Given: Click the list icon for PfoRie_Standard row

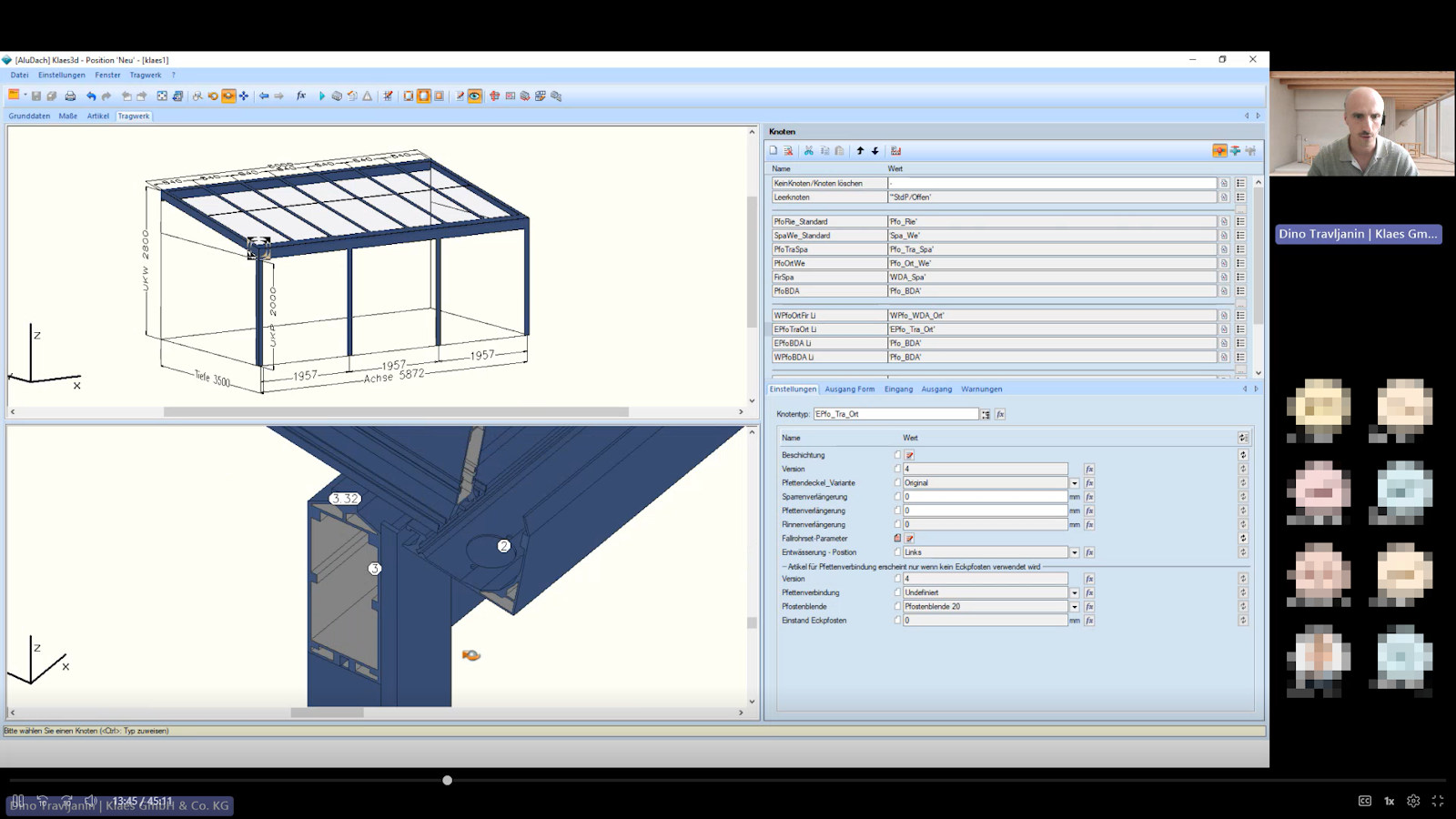Looking at the screenshot, I should (1240, 221).
